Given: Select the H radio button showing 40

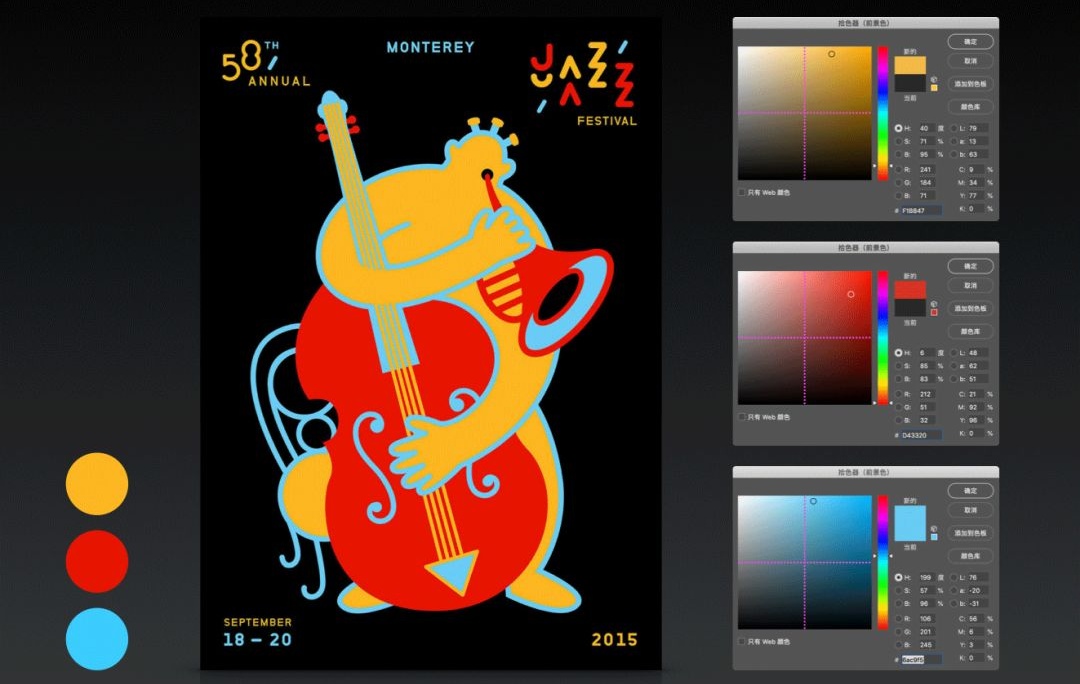Looking at the screenshot, I should 898,128.
